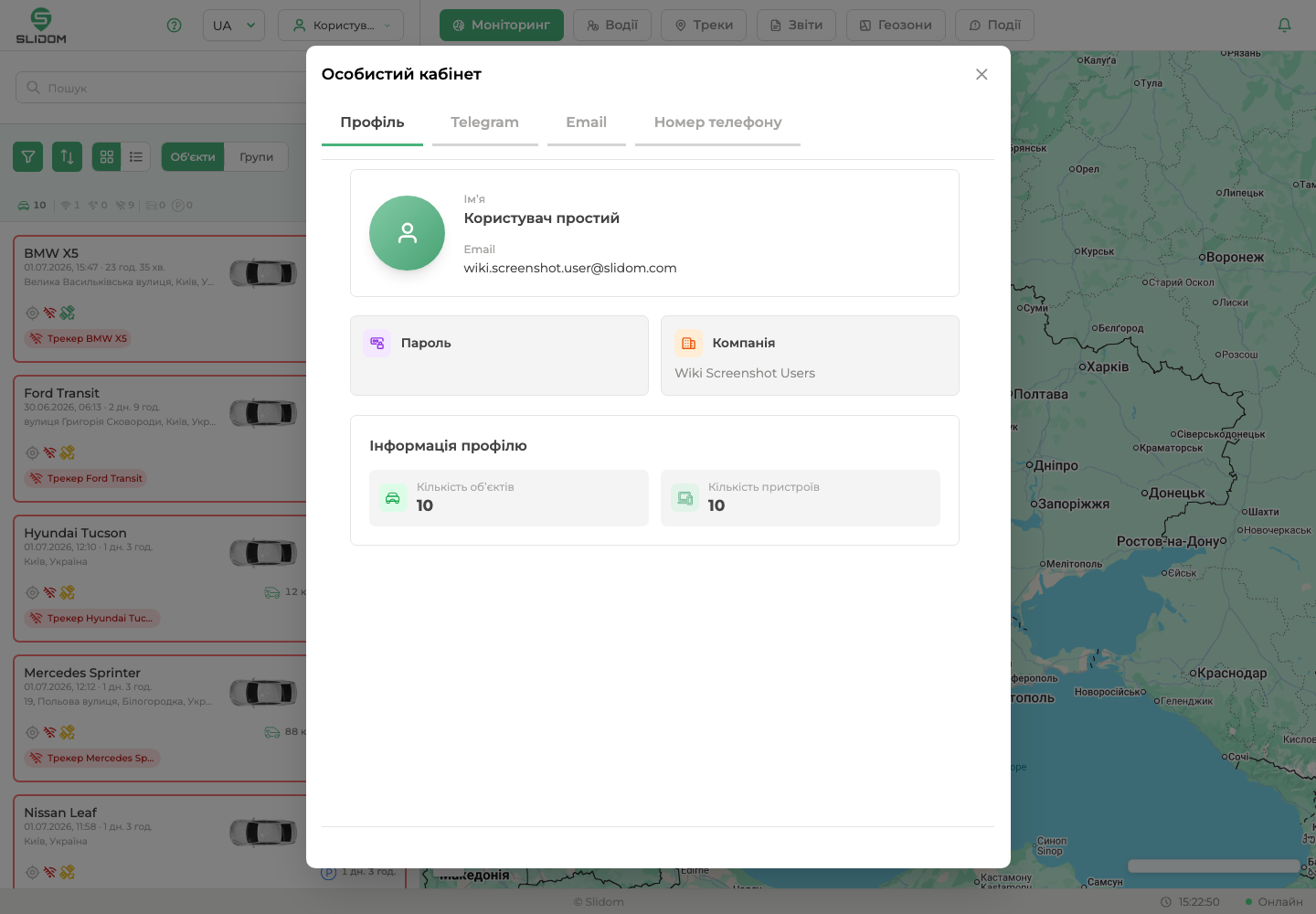This screenshot has height=914, width=1316.
Task: Click the mileage car icon on Hyundai Tucson card
Action: click(x=272, y=592)
